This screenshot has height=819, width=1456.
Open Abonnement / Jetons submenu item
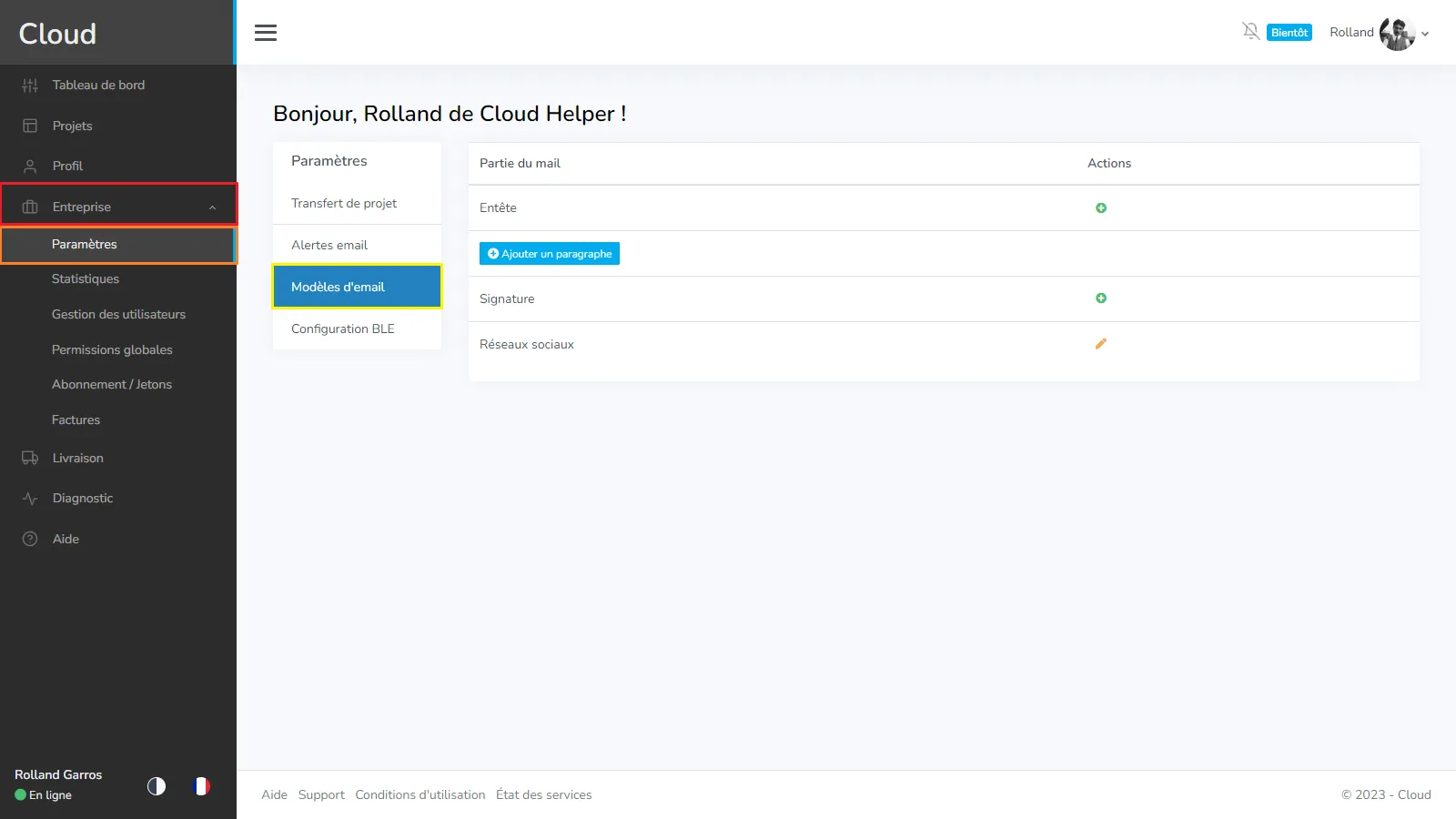coord(112,385)
